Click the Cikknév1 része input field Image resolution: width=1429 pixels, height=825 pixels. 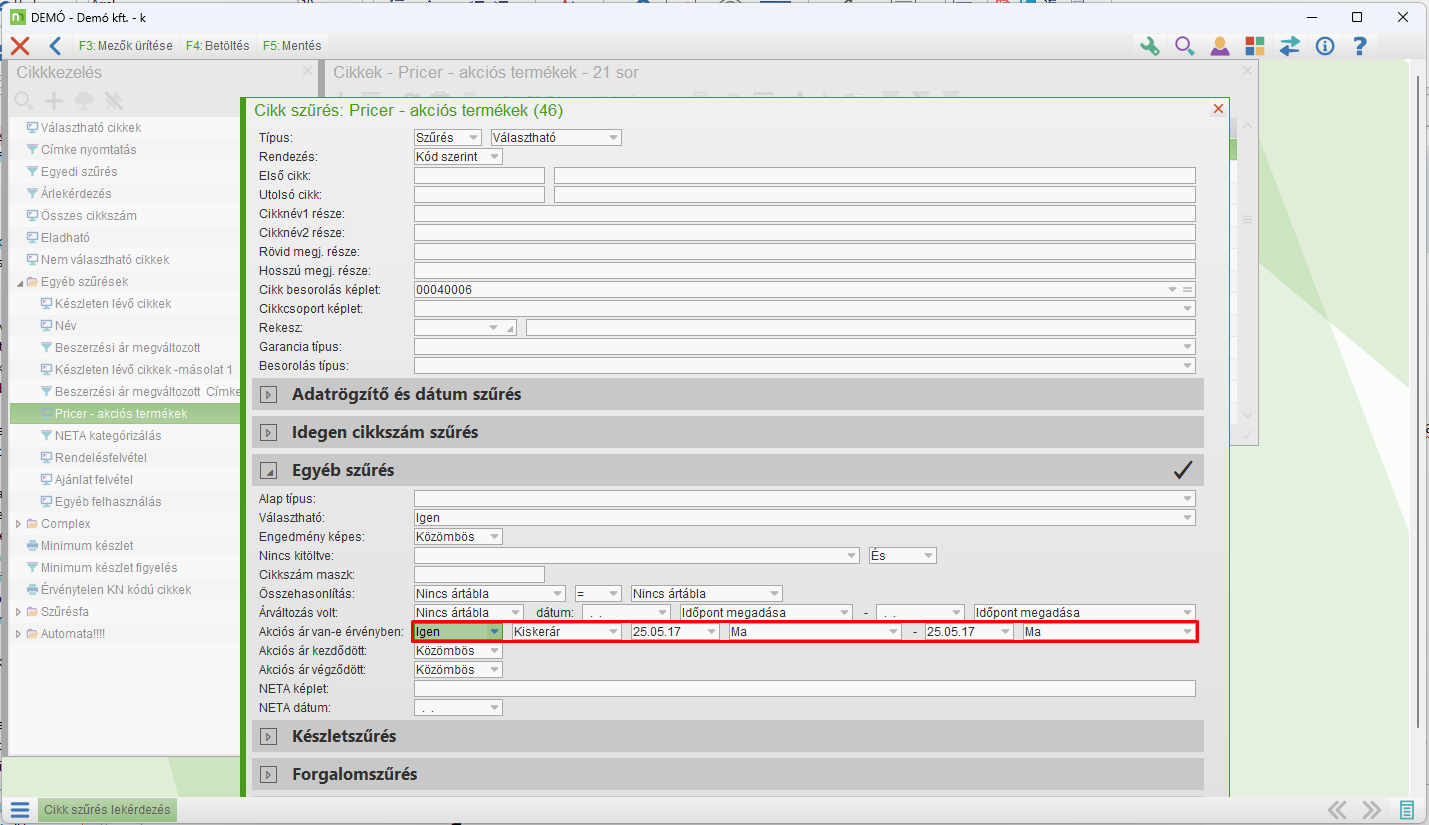(804, 214)
